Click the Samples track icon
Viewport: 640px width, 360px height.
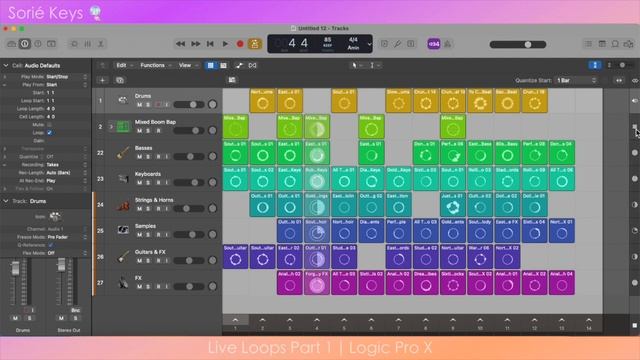pos(122,231)
